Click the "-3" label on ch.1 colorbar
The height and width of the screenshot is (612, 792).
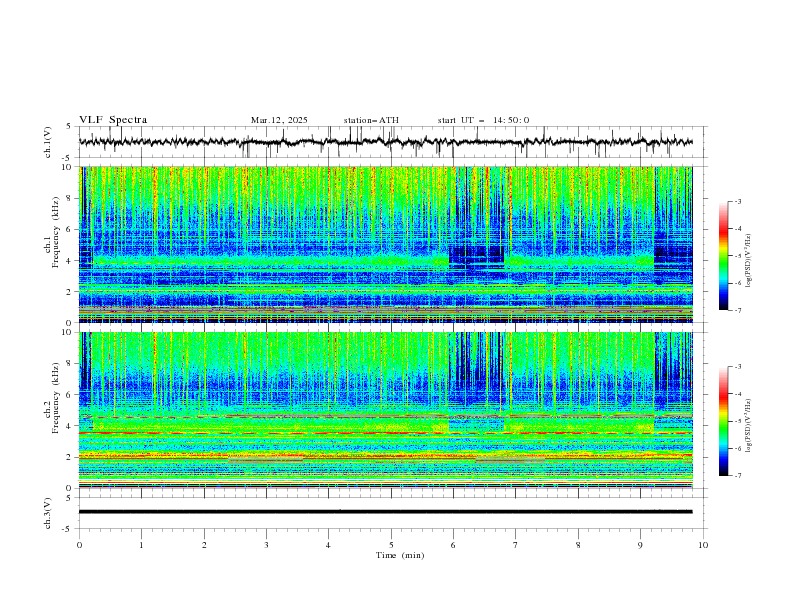click(x=737, y=201)
